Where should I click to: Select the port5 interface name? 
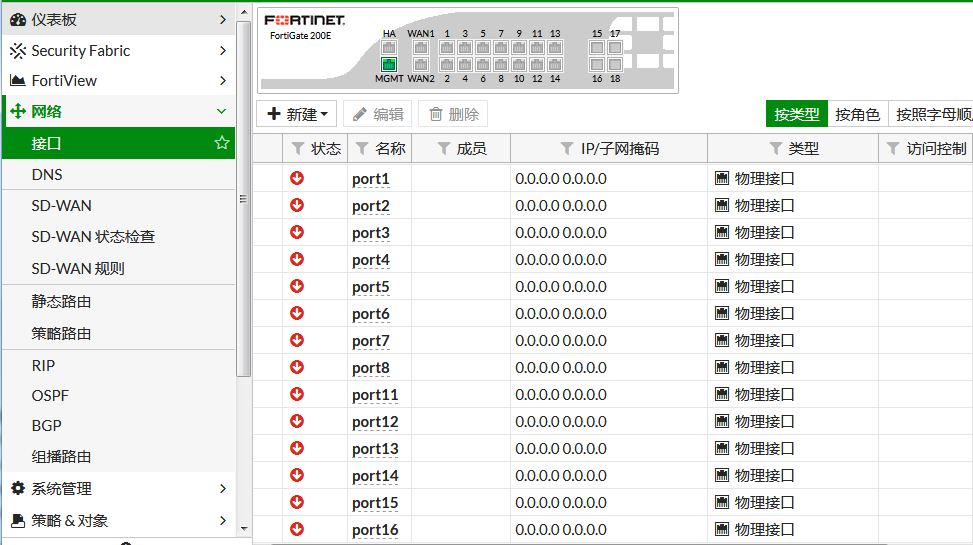370,287
